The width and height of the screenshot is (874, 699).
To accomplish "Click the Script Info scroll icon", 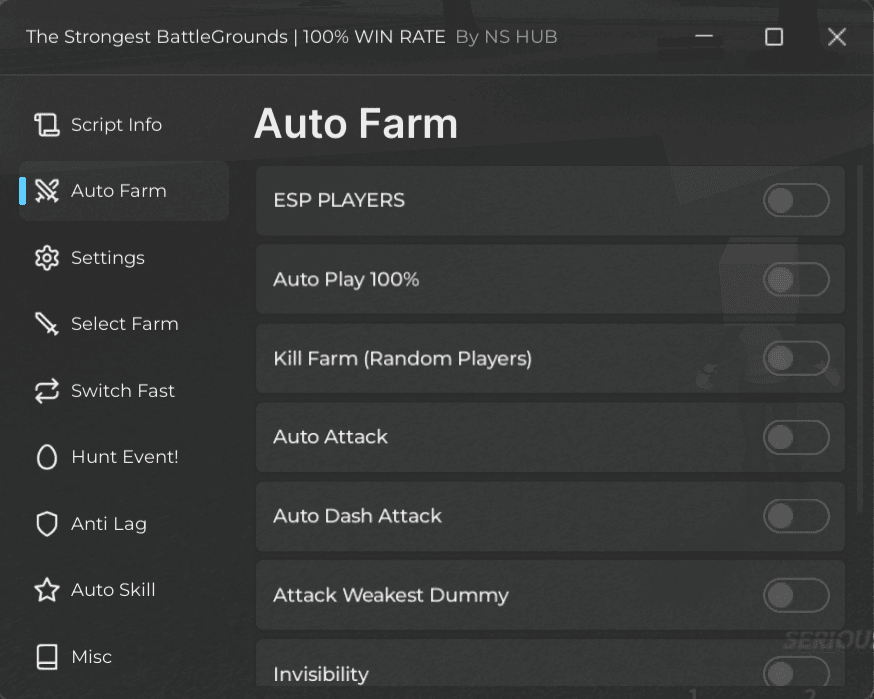I will (x=47, y=124).
